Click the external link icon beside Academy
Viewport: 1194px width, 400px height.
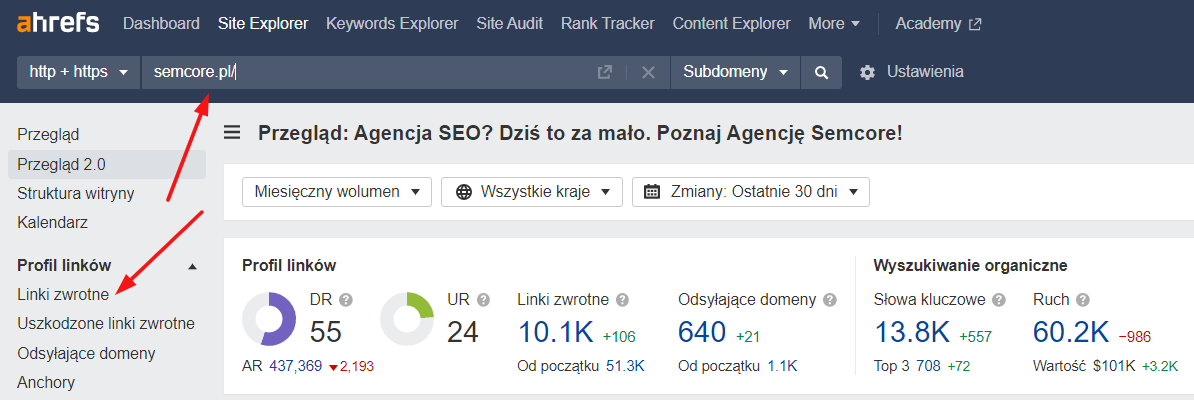(x=975, y=24)
